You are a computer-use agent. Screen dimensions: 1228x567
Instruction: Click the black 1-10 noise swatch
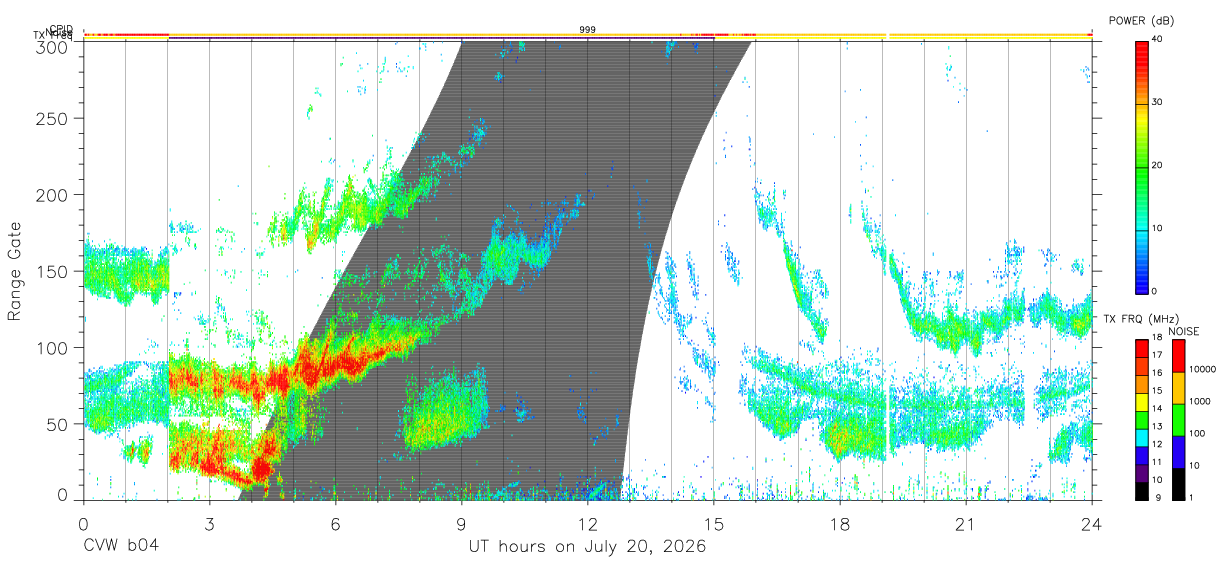tap(1177, 483)
